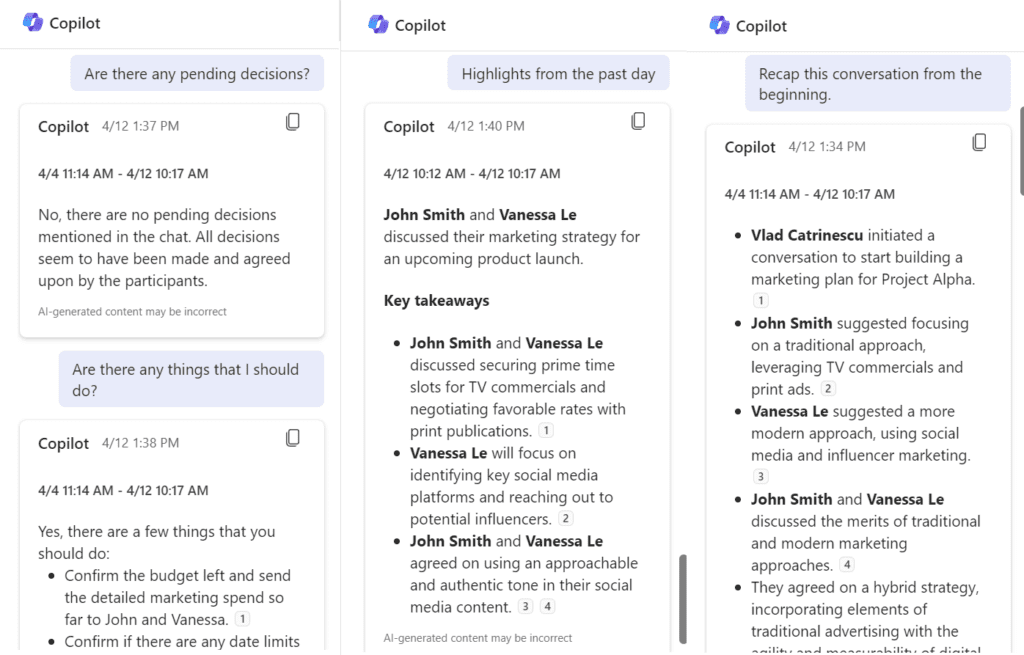The height and width of the screenshot is (655, 1024).
Task: Click the Copilot logo in the middle panel header
Action: tap(378, 25)
